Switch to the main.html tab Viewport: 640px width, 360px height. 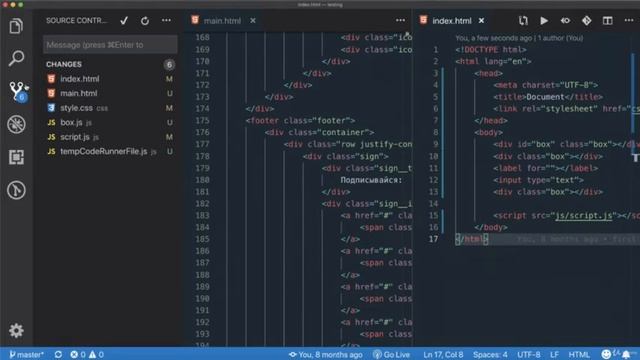222,20
